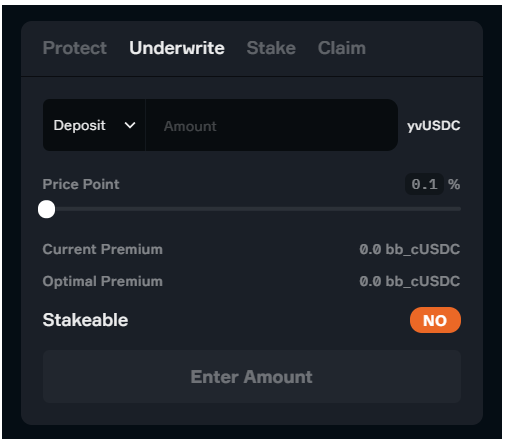506x442 pixels.
Task: Click the Enter Amount button
Action: point(252,377)
